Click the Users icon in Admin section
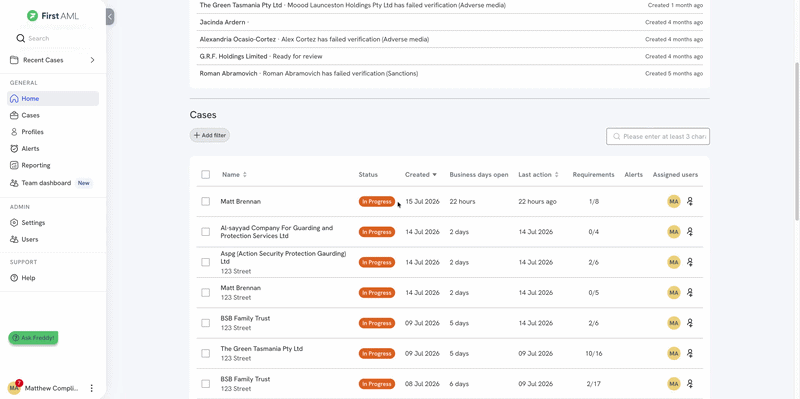The image size is (800, 399). pos(14,240)
